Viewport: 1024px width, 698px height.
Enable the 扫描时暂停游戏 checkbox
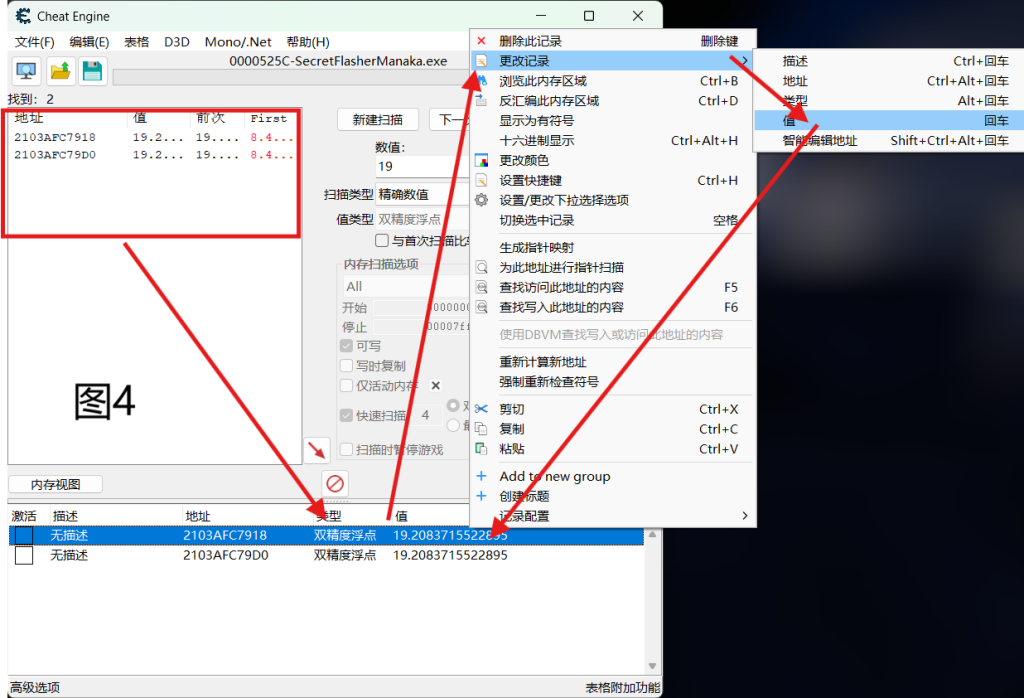[347, 449]
